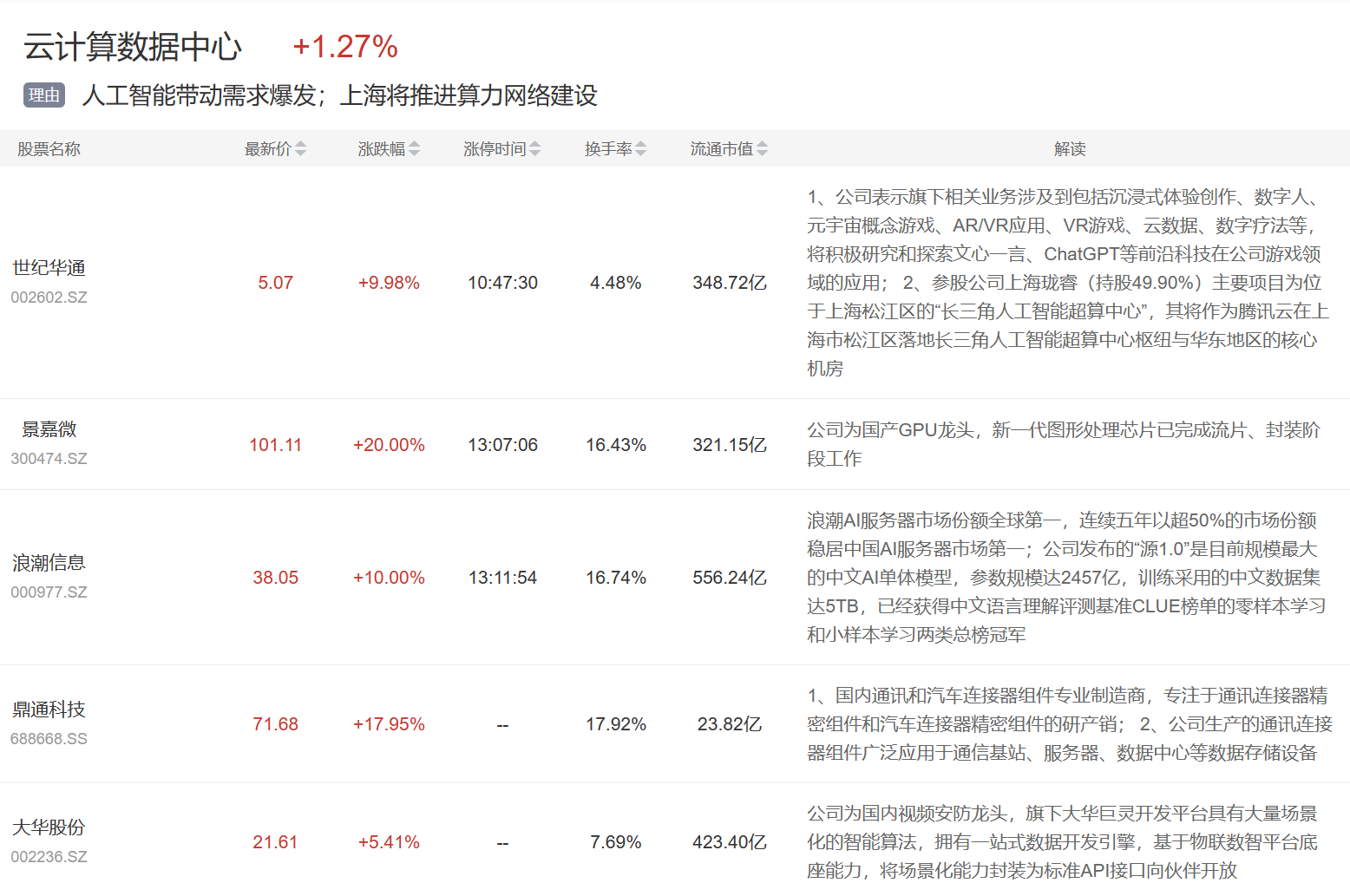This screenshot has height=896, width=1350.
Task: Click change value +9.98%
Action: (x=389, y=283)
